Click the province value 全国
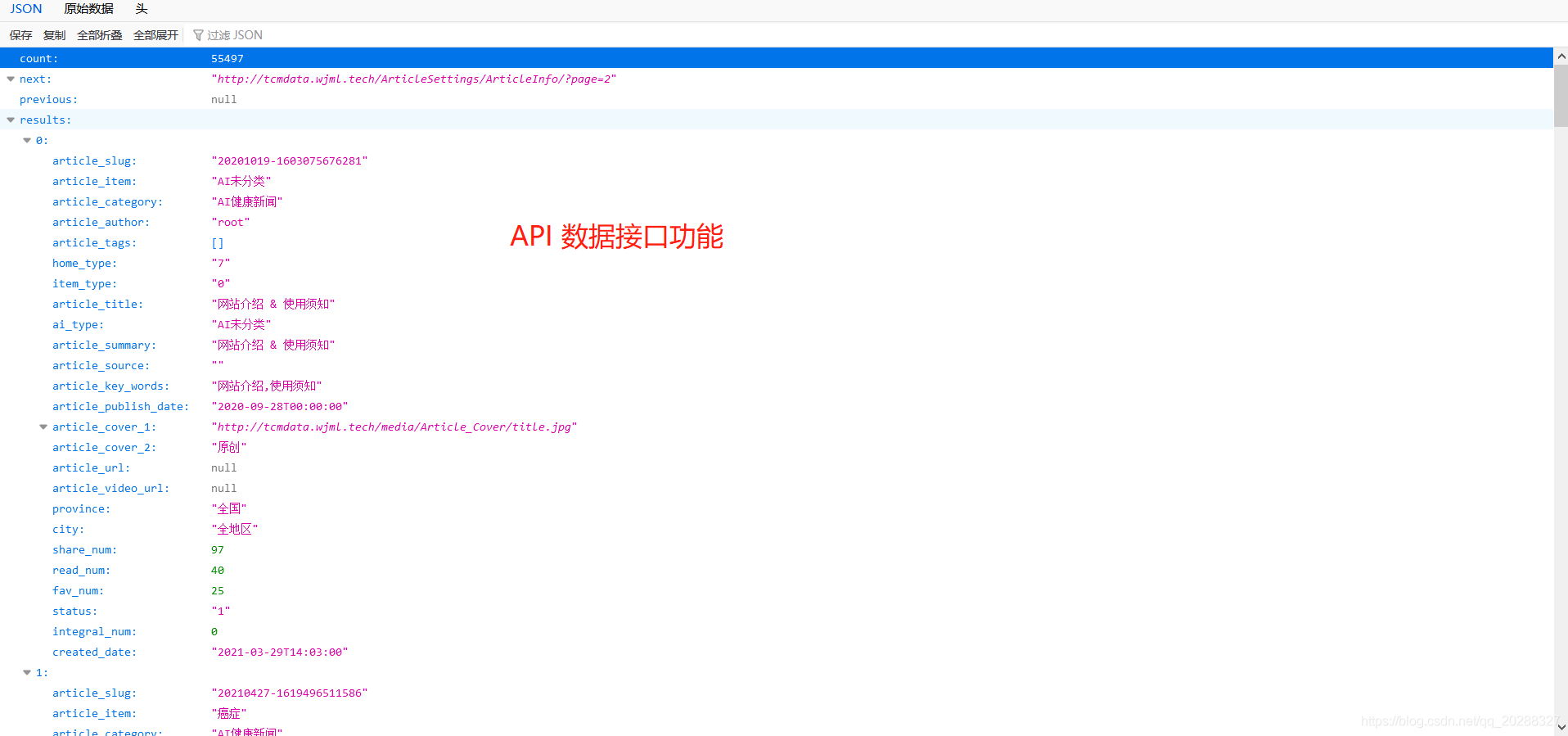1568x736 pixels. pyautogui.click(x=228, y=509)
